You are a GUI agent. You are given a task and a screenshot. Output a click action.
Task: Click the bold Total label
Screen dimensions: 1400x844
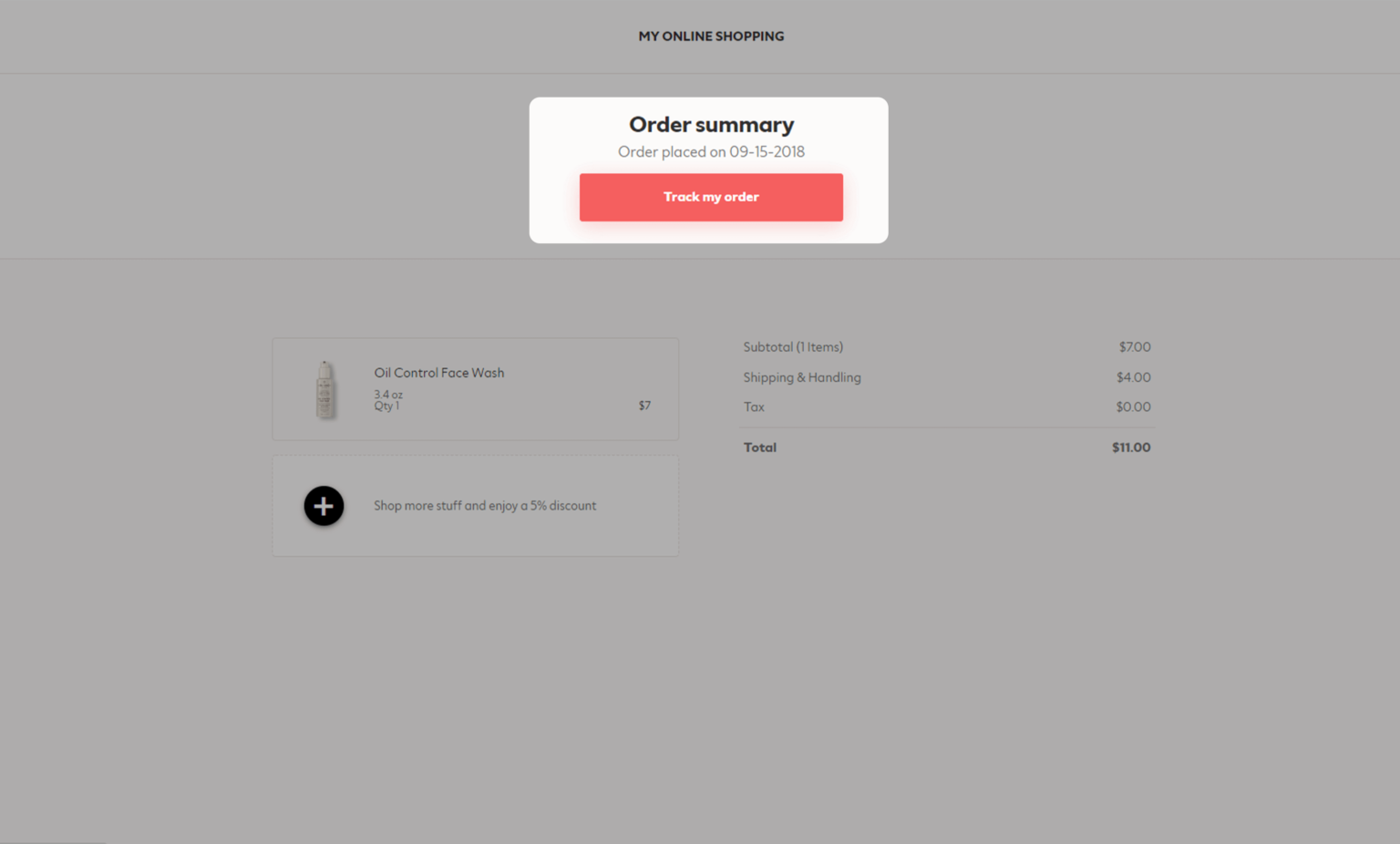tap(760, 448)
